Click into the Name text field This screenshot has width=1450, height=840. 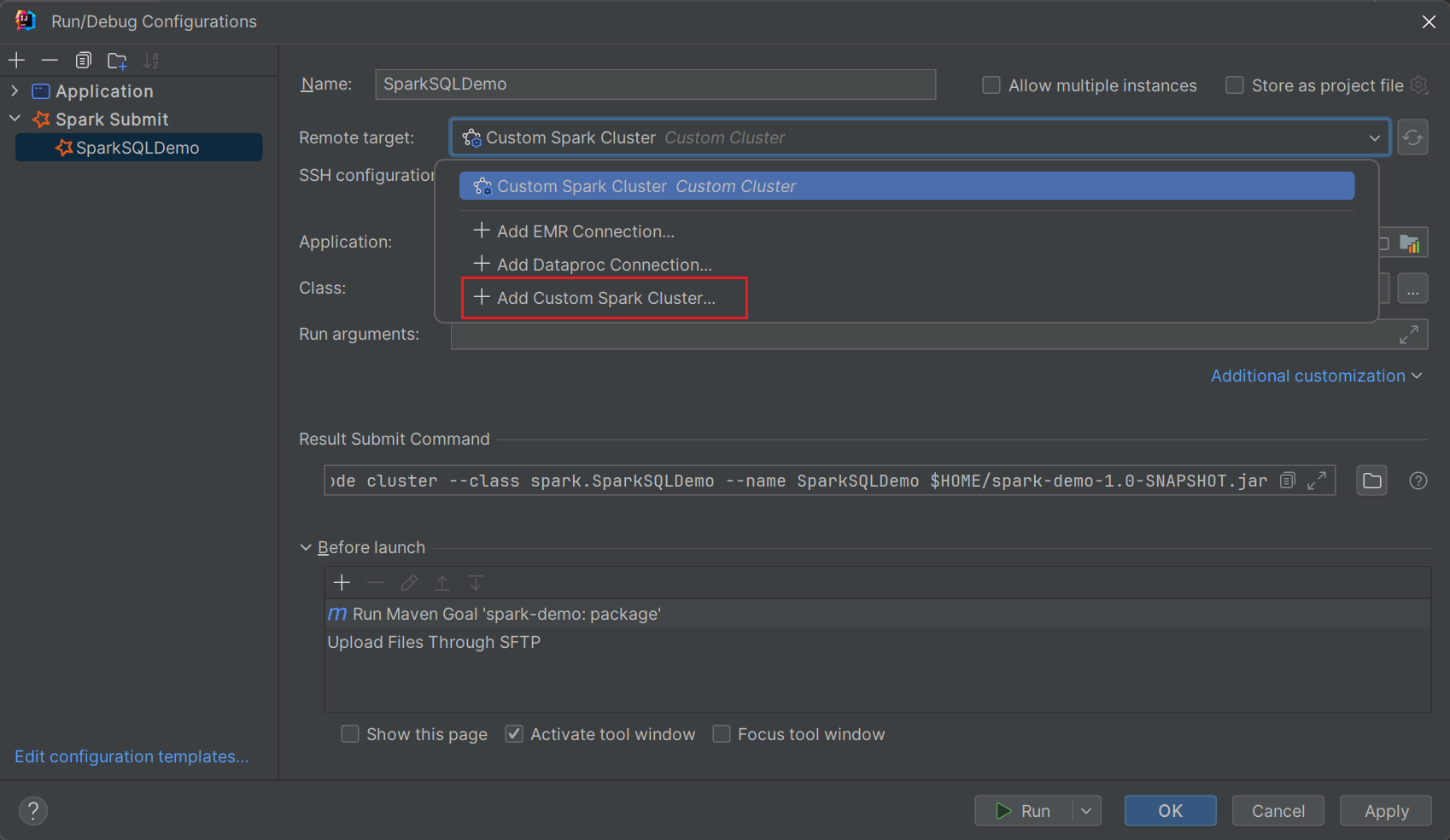655,84
